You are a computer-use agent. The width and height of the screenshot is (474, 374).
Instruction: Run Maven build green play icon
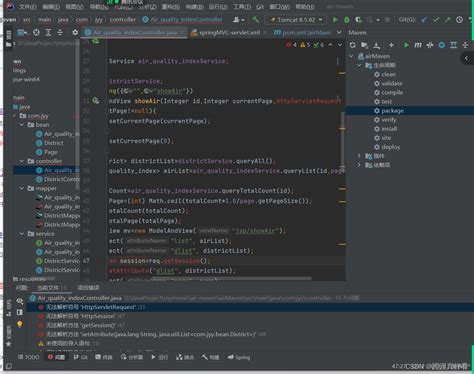406,45
